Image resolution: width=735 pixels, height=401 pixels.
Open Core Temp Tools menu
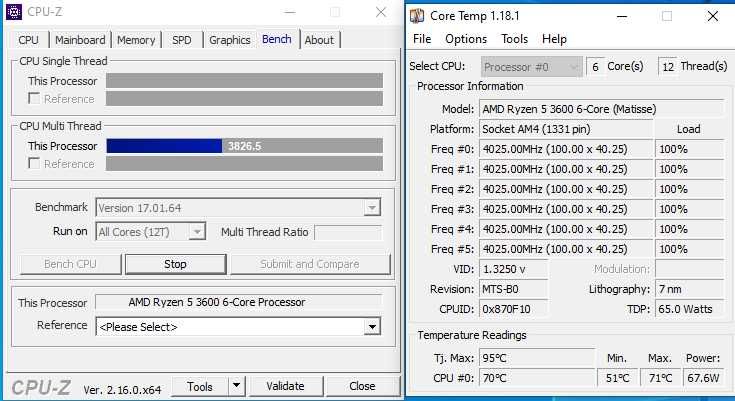click(514, 39)
